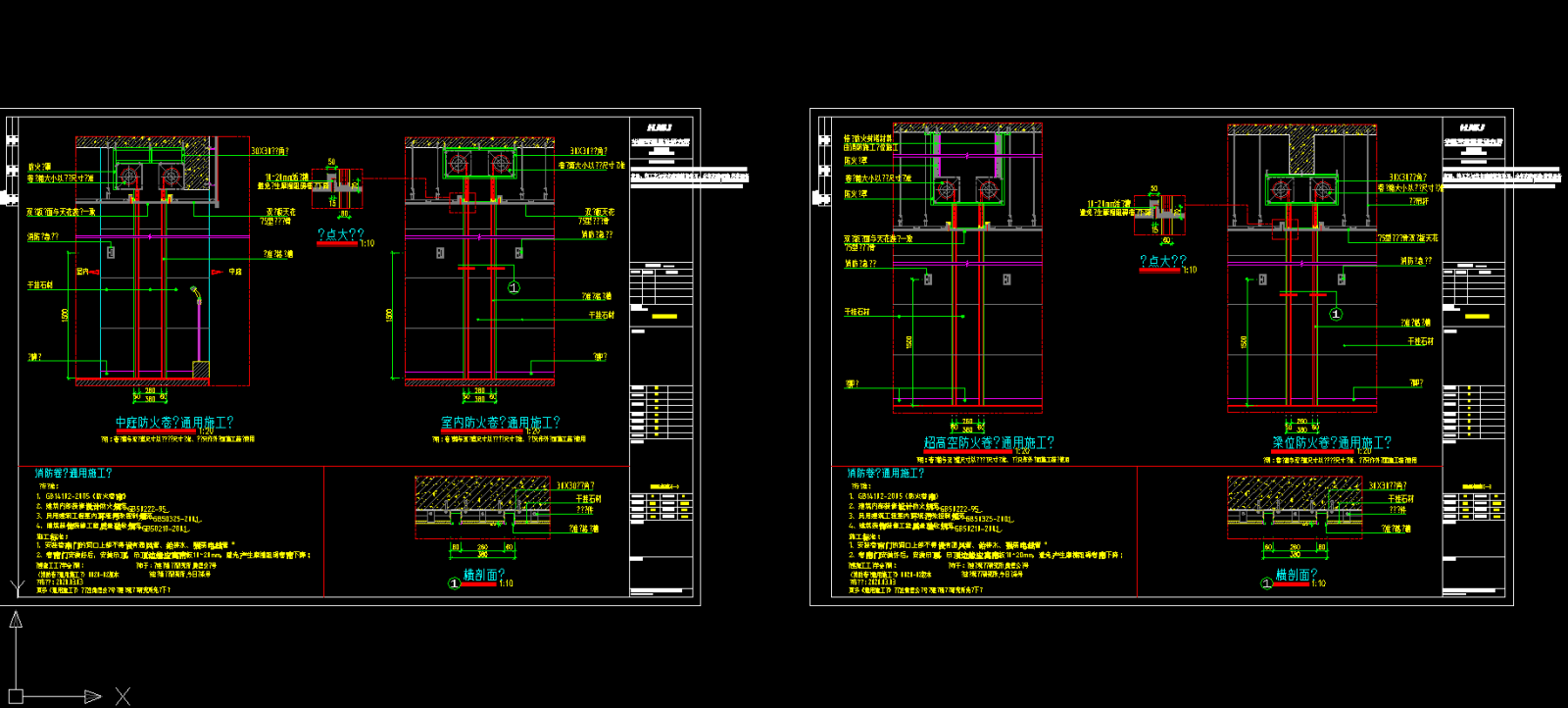This screenshot has height=708, width=1568.
Task: Select the 超高空防火卷 drawing title text
Action: tap(989, 443)
